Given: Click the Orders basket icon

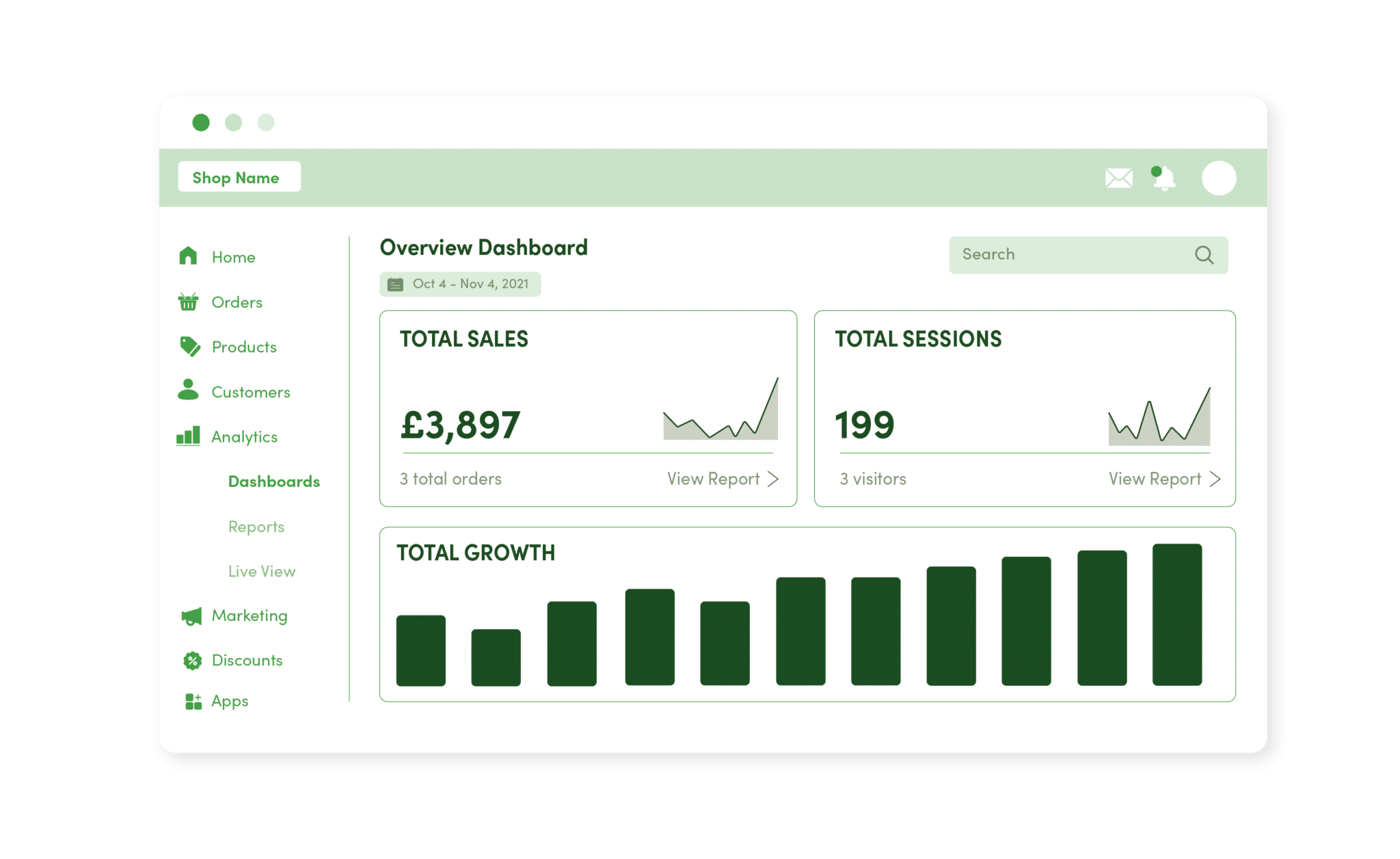Looking at the screenshot, I should [188, 301].
